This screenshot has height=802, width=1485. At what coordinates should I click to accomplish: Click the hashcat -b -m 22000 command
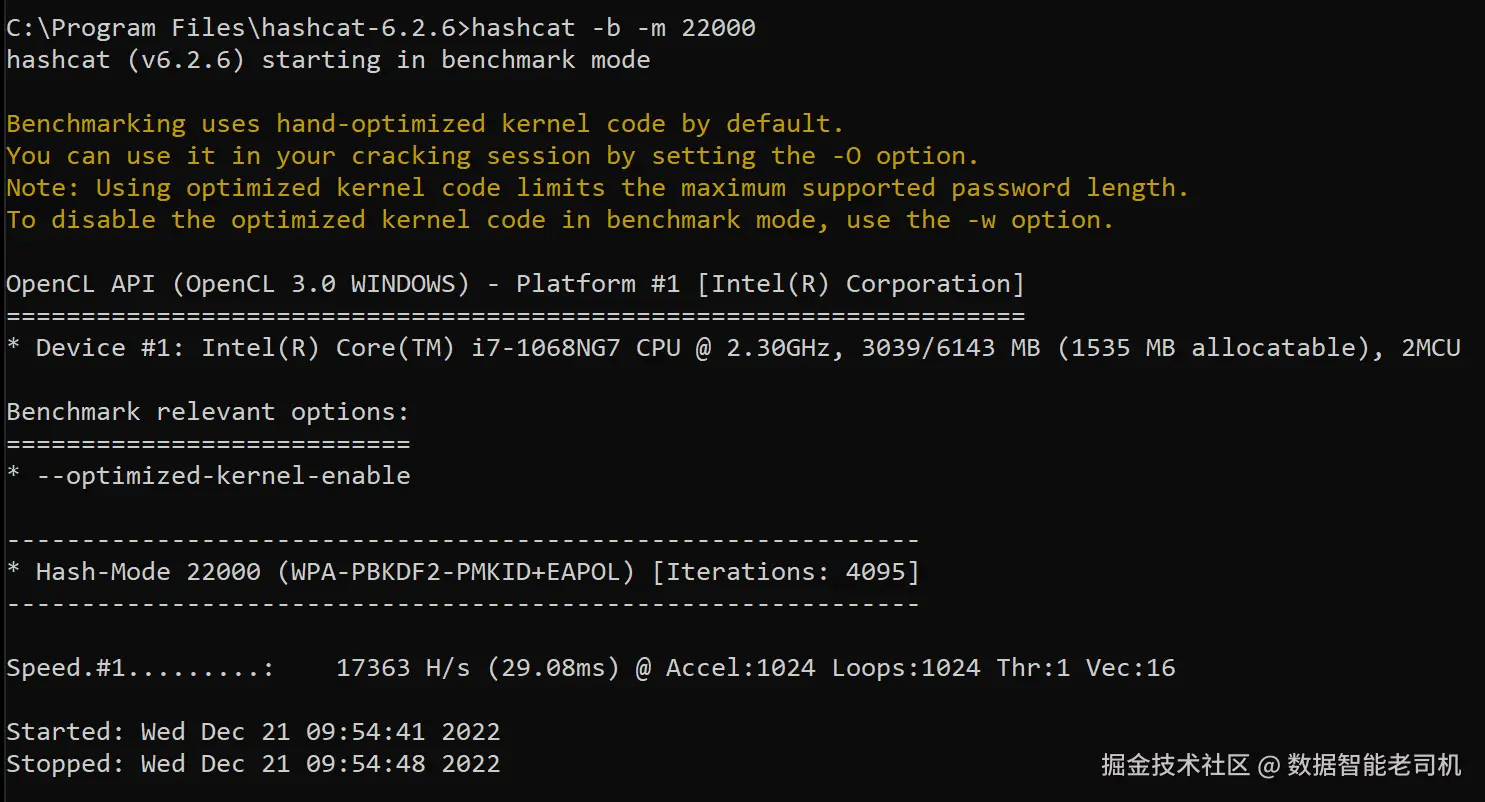(x=612, y=28)
